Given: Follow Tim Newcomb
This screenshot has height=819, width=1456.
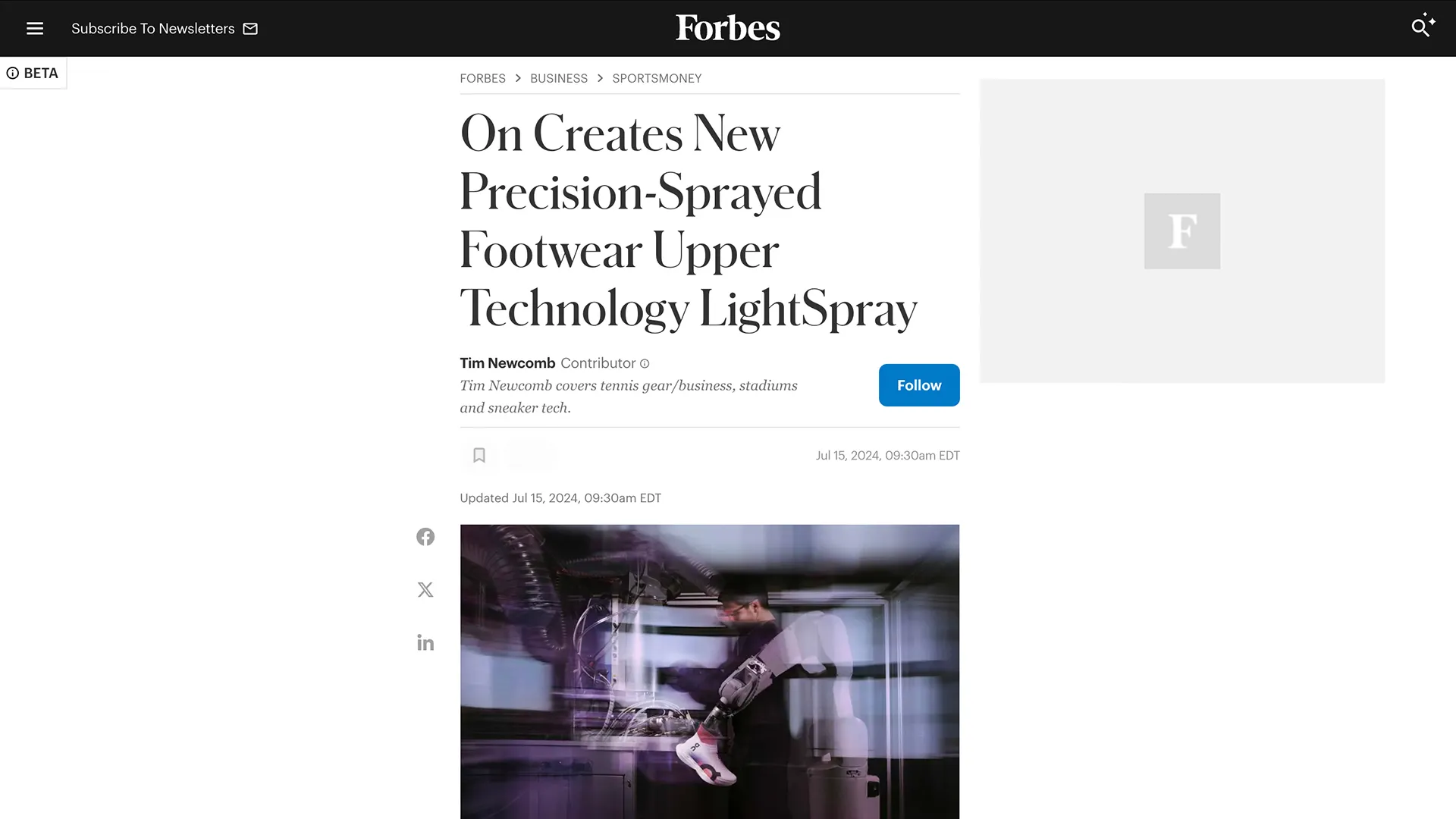Looking at the screenshot, I should click(x=919, y=385).
